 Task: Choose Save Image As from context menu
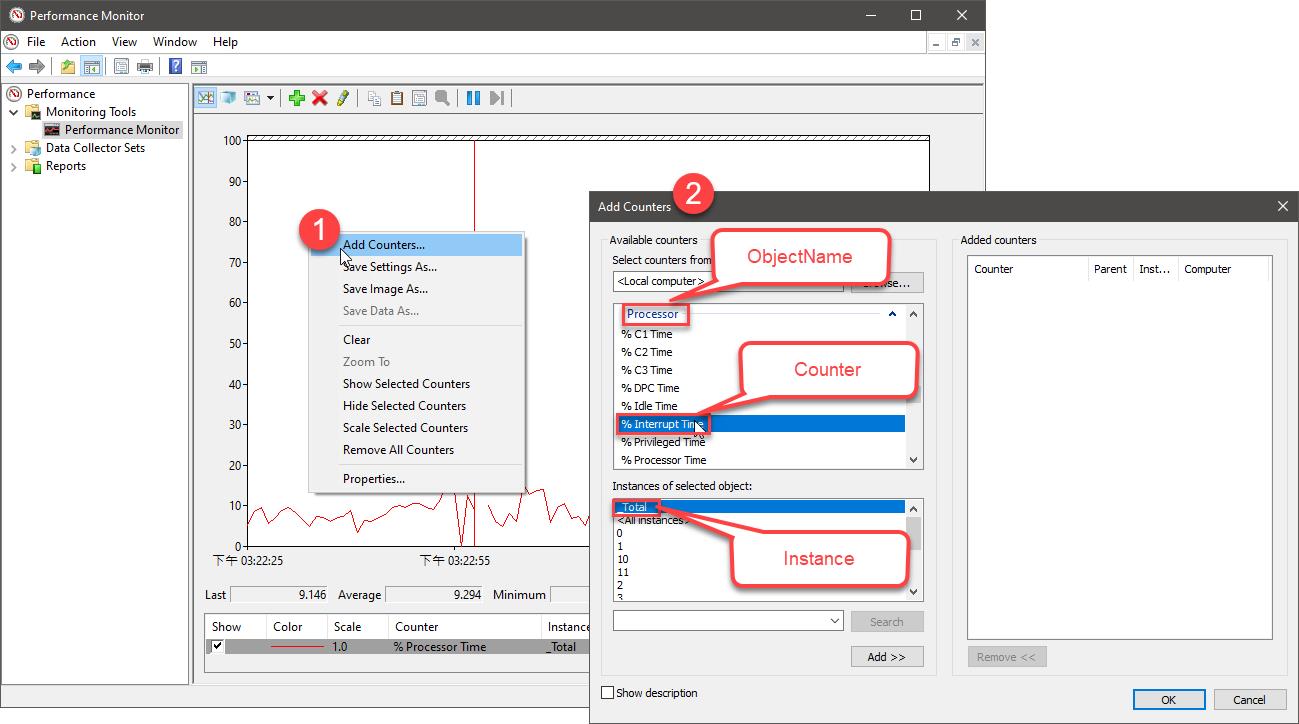tap(385, 289)
